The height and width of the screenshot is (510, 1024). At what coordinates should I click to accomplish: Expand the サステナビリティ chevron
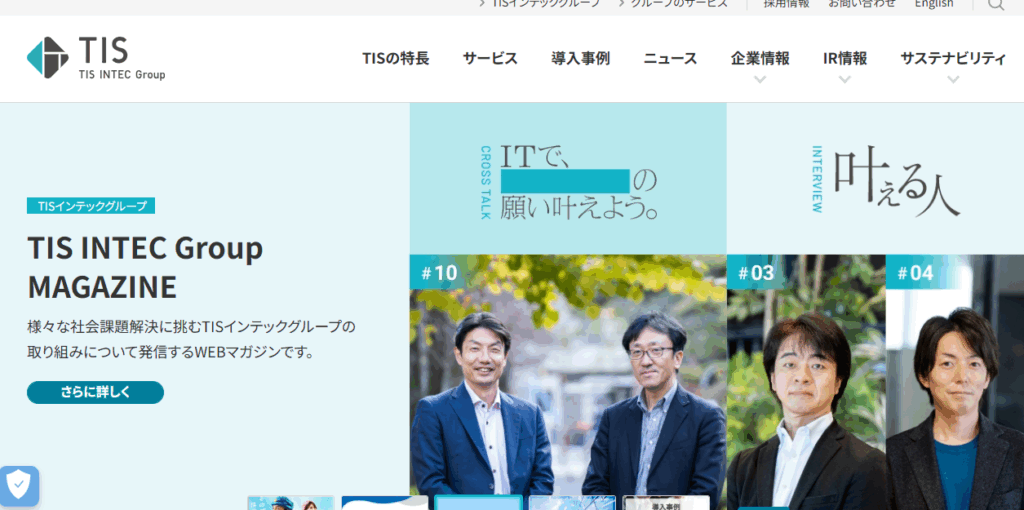pyautogui.click(x=953, y=80)
